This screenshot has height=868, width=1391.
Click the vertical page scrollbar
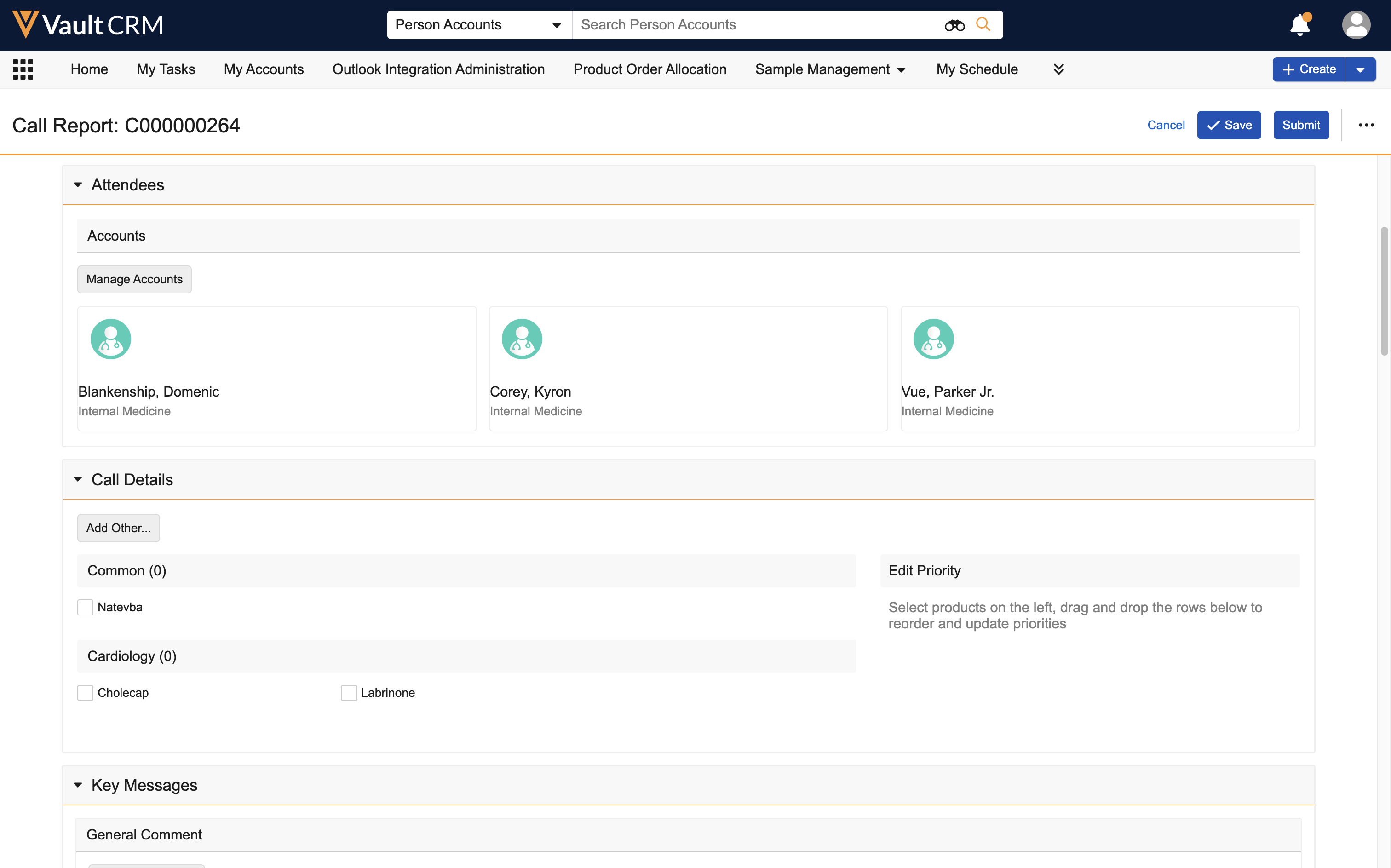(1384, 292)
